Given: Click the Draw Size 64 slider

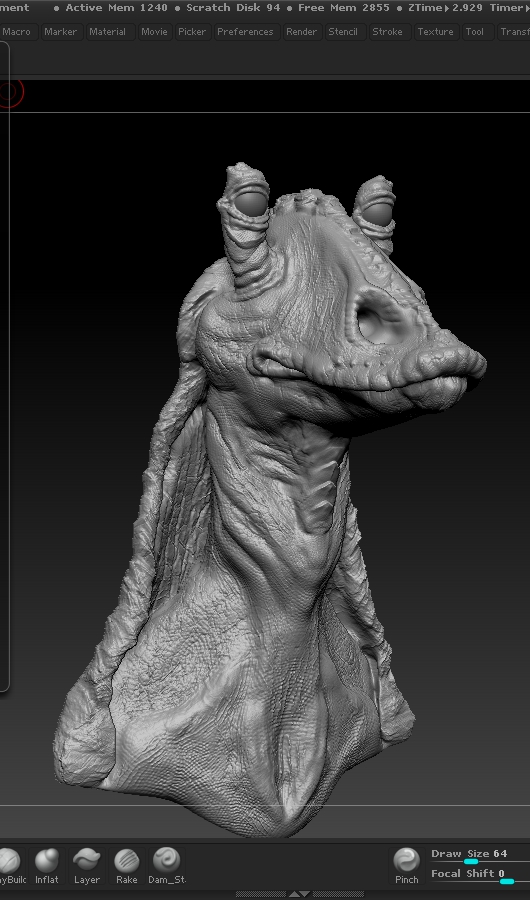Looking at the screenshot, I should 479,855.
